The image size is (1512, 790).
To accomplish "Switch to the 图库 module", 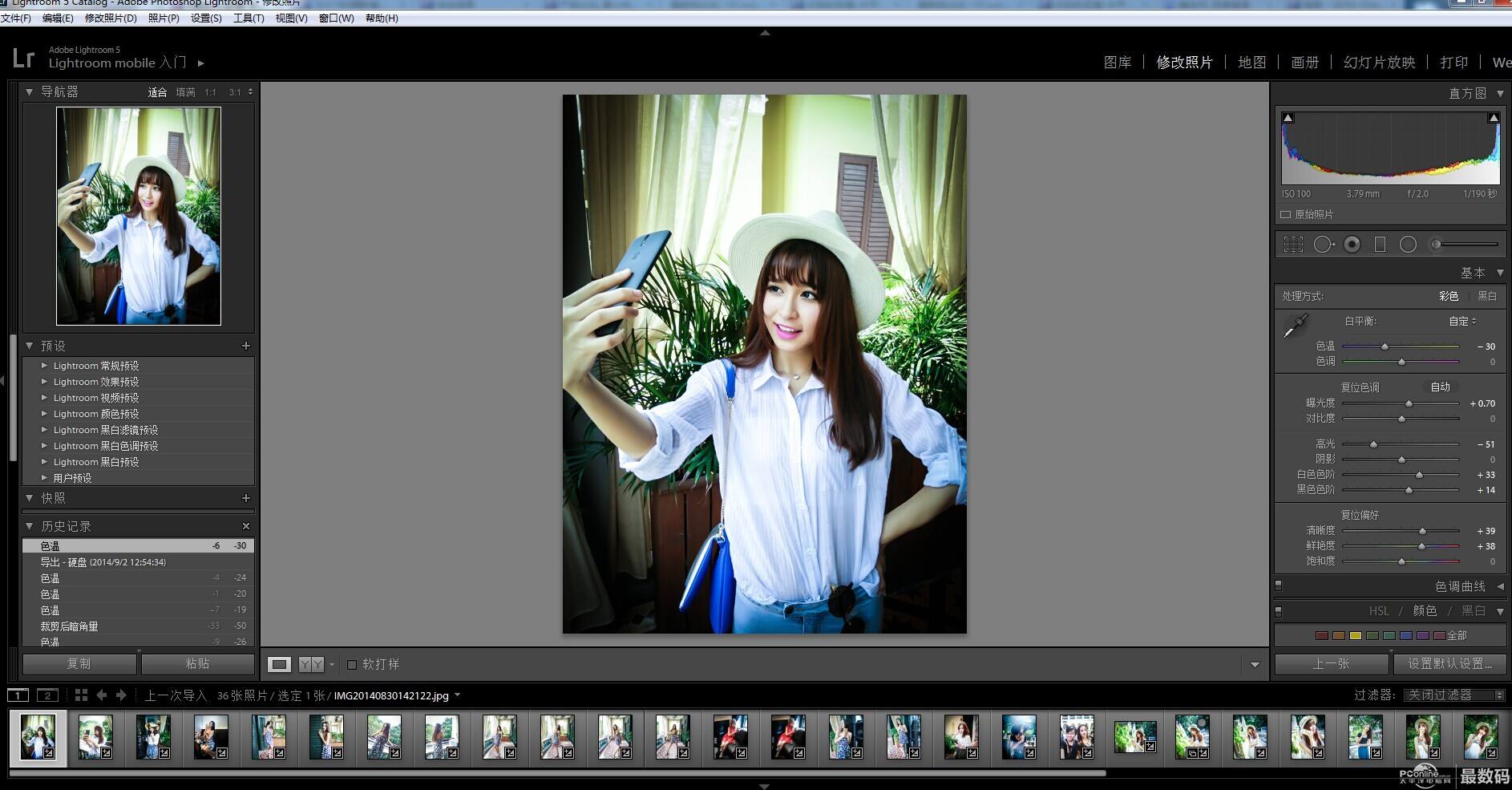I will pos(1118,63).
